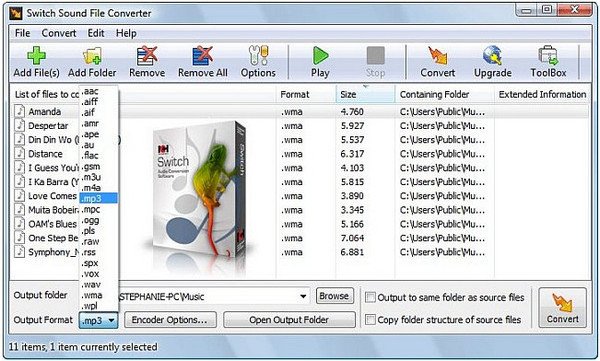Click the size value 3.345
Viewport: 600px width, 361px height.
pyautogui.click(x=352, y=210)
